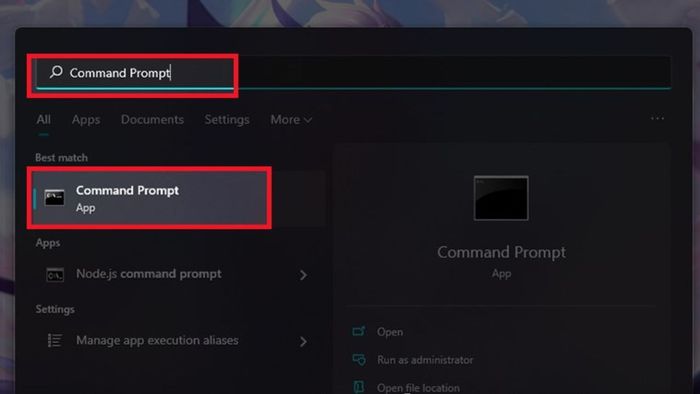The width and height of the screenshot is (700, 394).
Task: Click the large Command Prompt preview icon
Action: click(501, 198)
